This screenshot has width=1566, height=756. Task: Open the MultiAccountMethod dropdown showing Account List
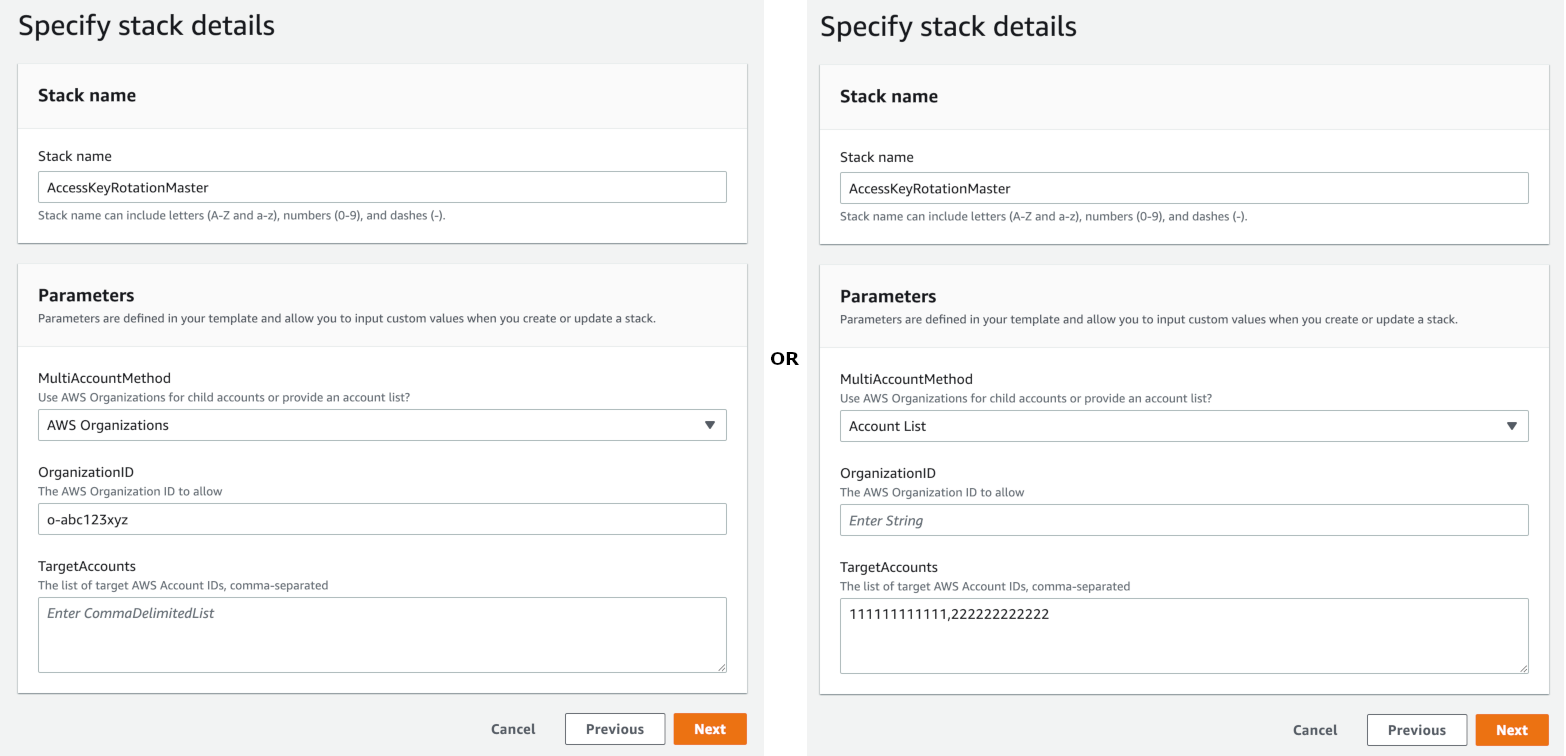point(1184,426)
